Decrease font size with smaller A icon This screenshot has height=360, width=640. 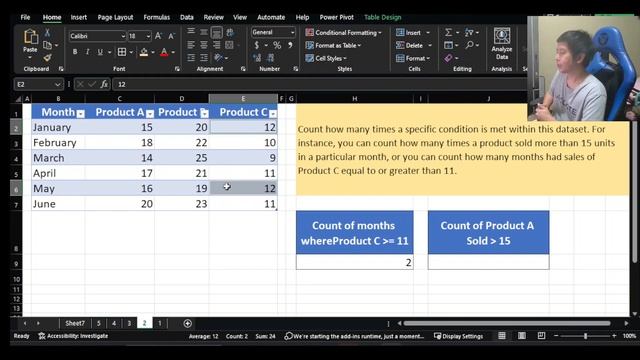tap(171, 36)
